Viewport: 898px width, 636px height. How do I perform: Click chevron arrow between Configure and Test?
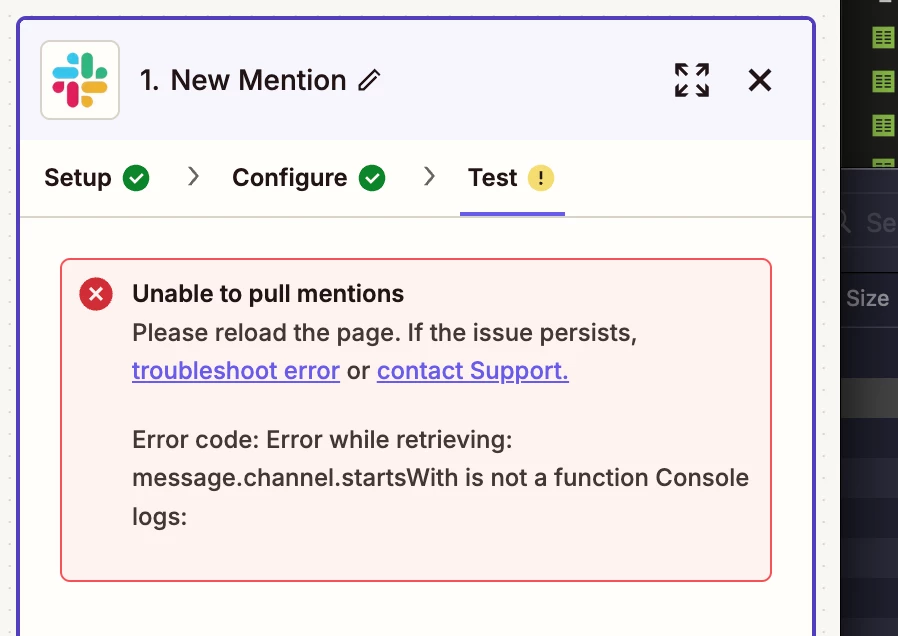tap(430, 176)
